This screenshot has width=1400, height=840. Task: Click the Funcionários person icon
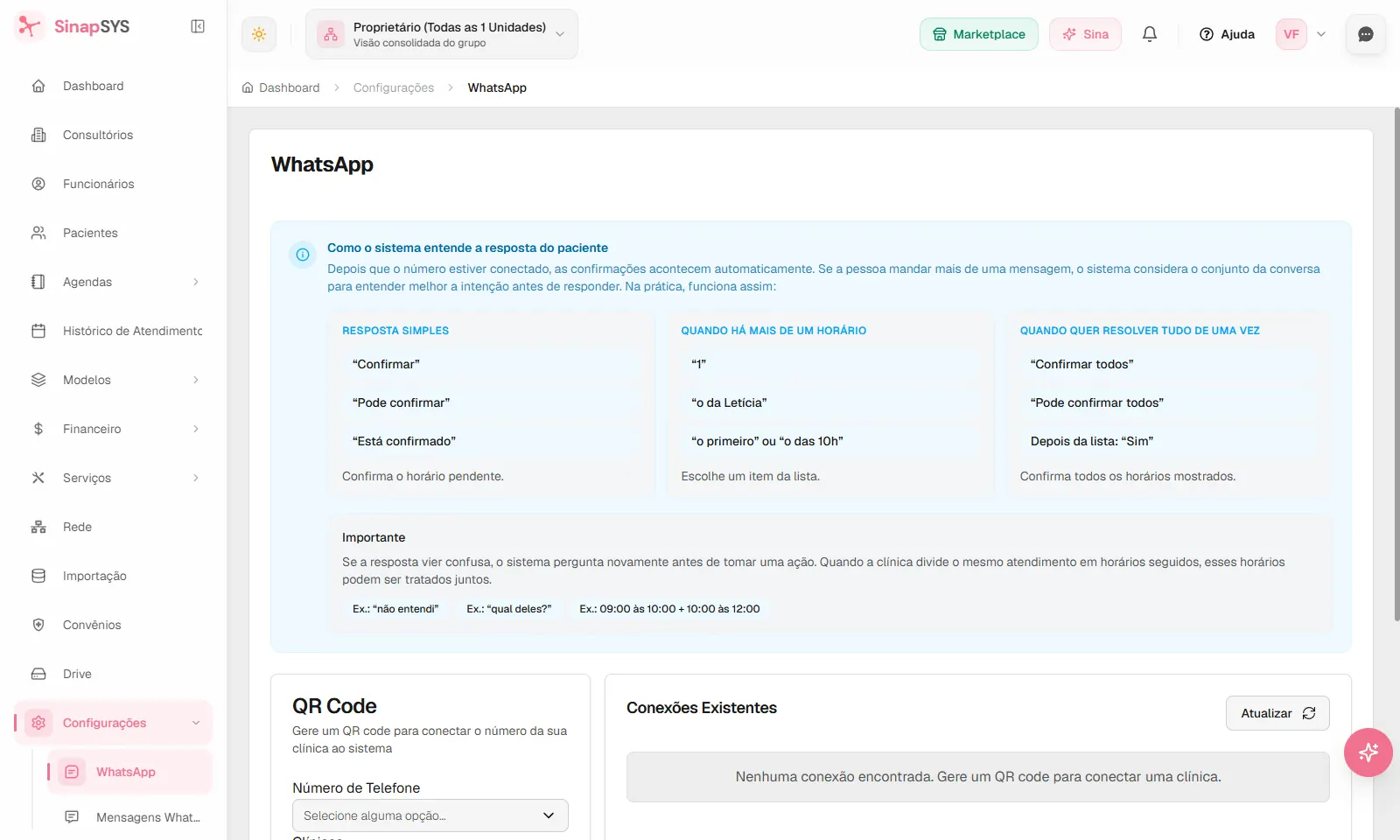click(38, 184)
